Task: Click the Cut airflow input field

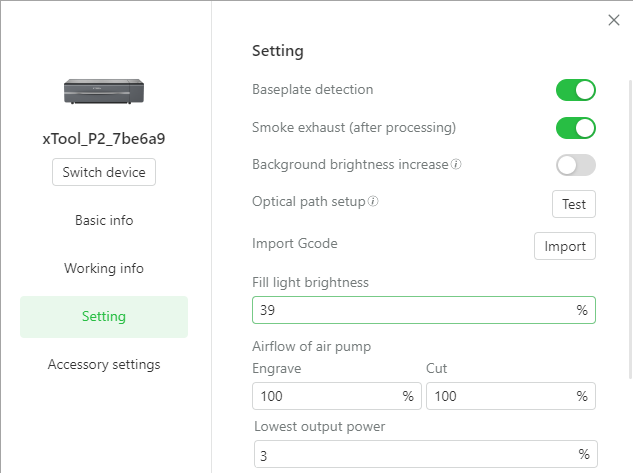Action: point(498,396)
